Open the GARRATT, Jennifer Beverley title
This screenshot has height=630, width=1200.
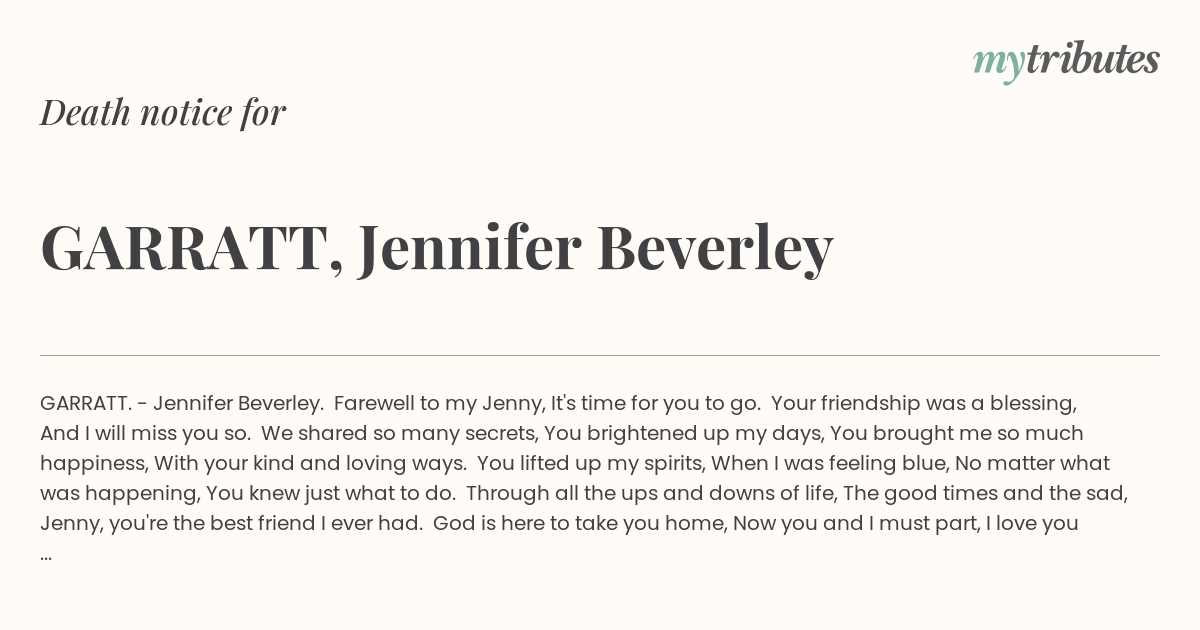pyautogui.click(x=437, y=248)
